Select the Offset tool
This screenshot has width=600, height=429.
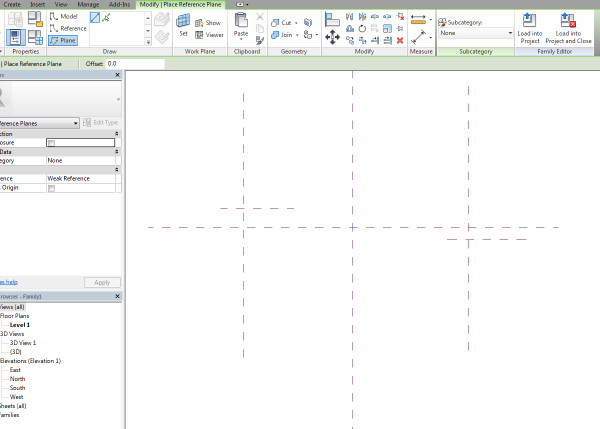[350, 29]
